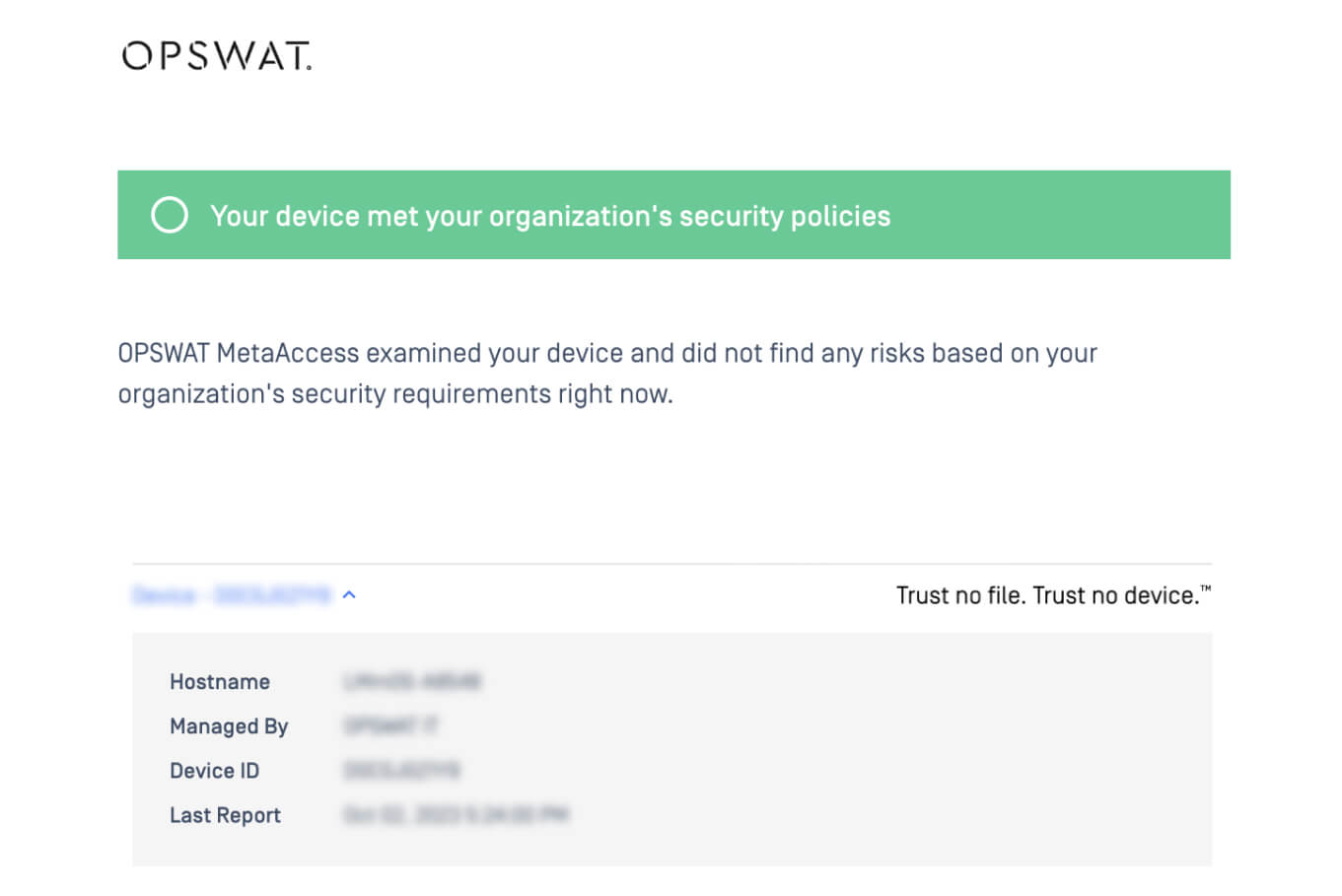Image resolution: width=1342 pixels, height=896 pixels.
Task: Collapse the device details chevron
Action: 349,594
